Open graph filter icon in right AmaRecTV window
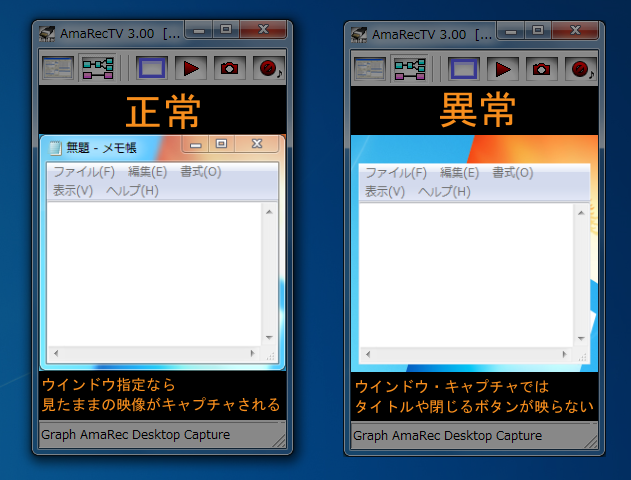The height and width of the screenshot is (480, 631). (410, 69)
